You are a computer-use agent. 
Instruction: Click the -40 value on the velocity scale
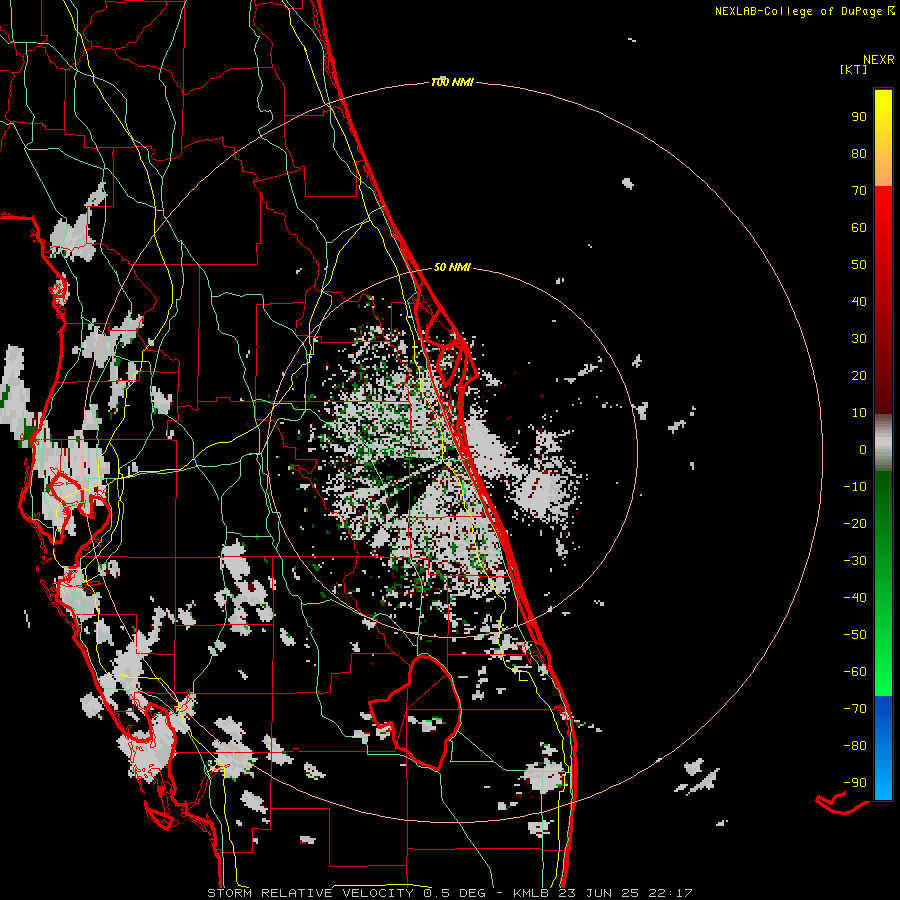pos(855,598)
